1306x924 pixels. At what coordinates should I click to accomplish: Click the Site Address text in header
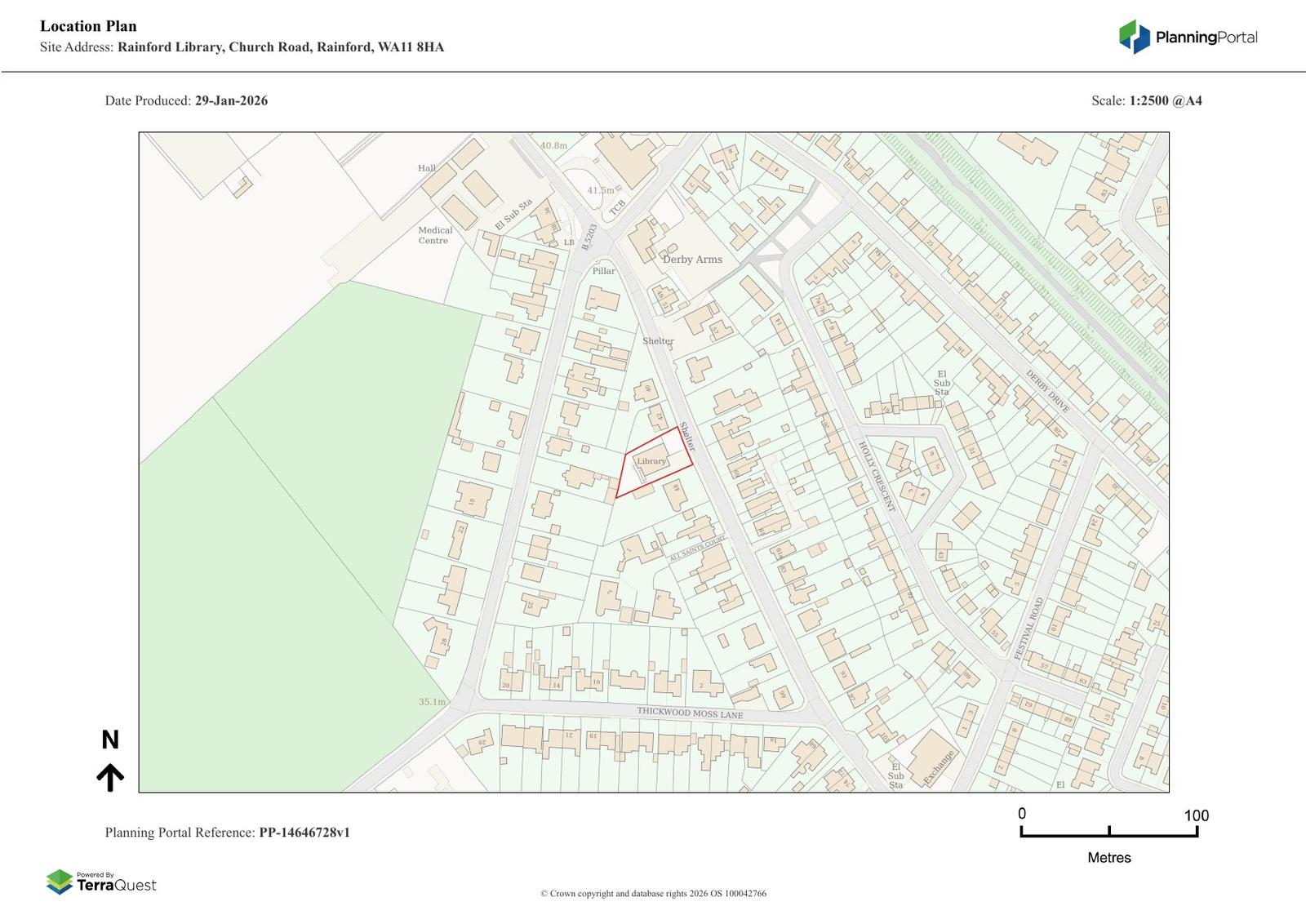[x=242, y=47]
